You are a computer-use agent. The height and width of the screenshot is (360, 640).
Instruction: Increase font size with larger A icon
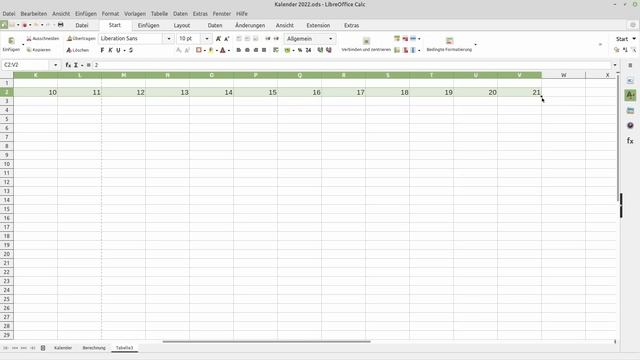218,38
